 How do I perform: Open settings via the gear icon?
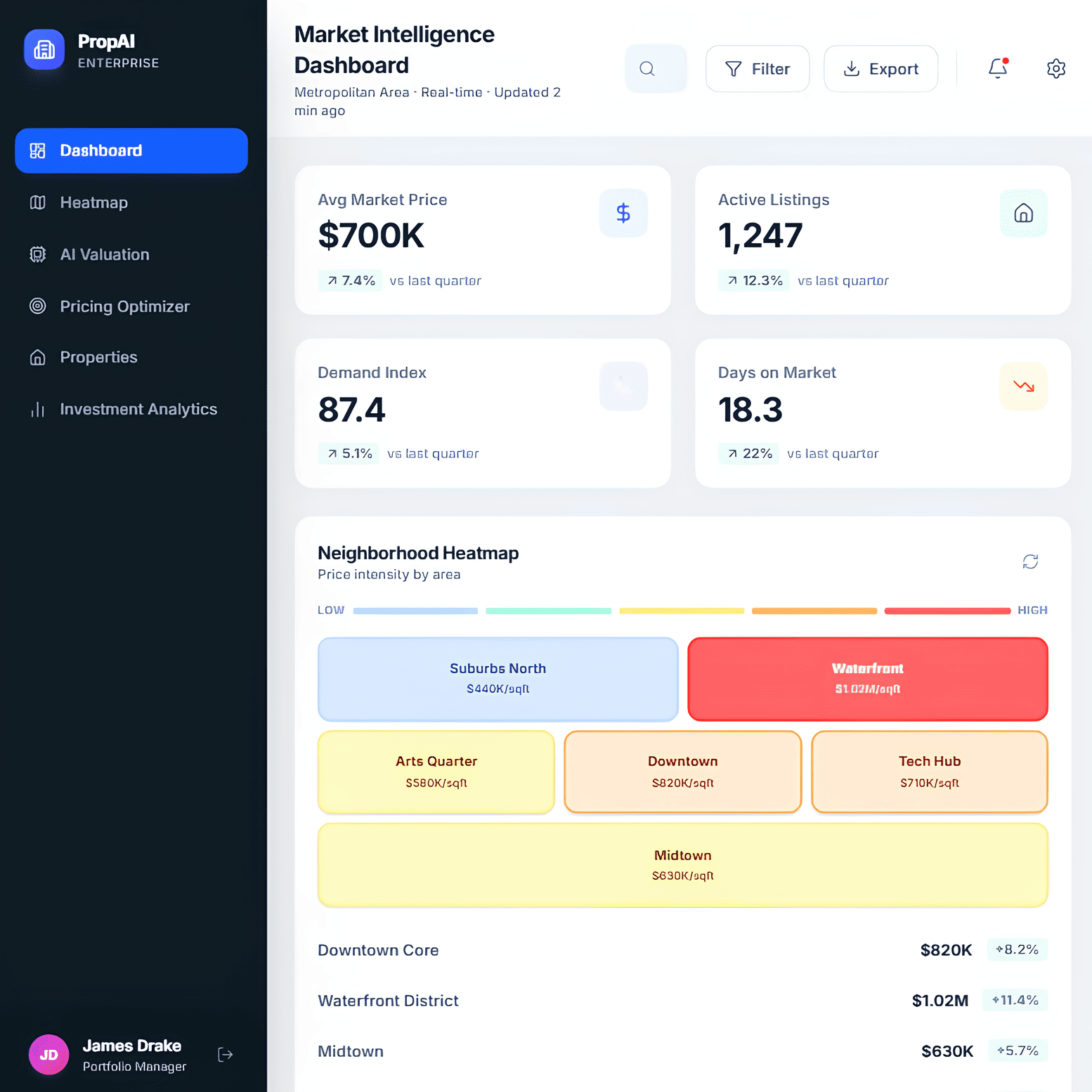pos(1055,68)
